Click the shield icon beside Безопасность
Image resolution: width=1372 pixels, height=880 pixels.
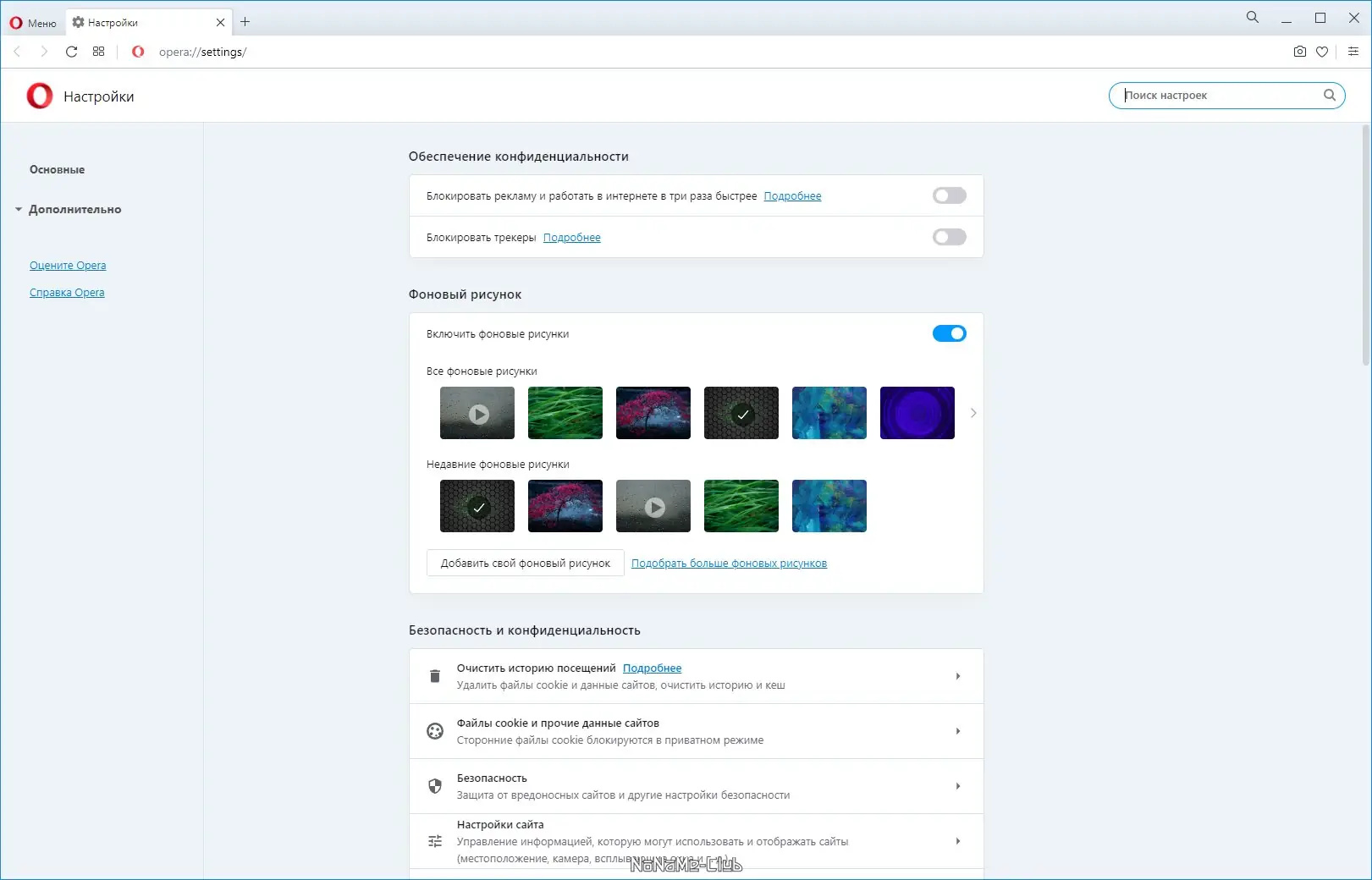pos(435,785)
